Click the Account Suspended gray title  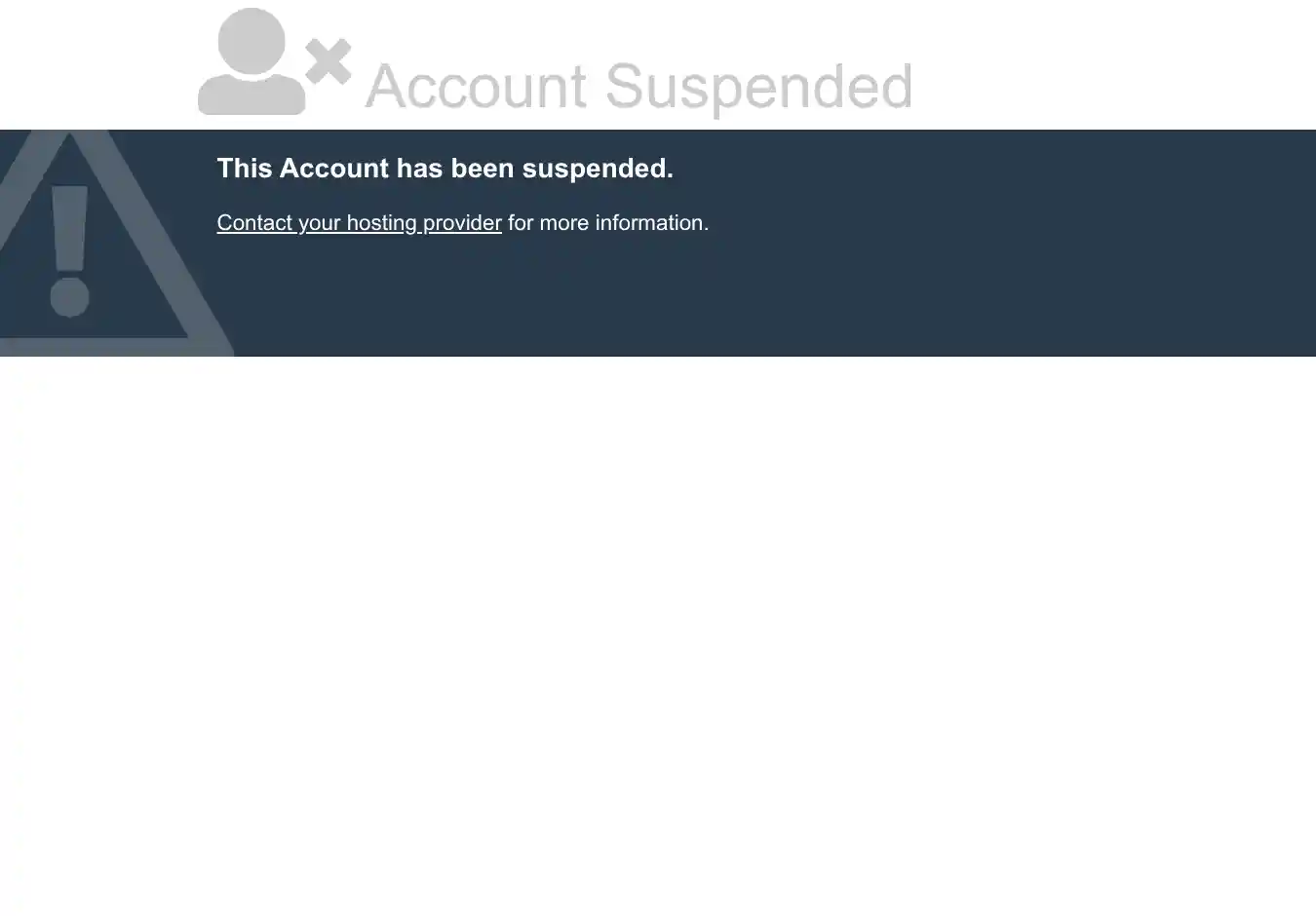[x=639, y=86]
